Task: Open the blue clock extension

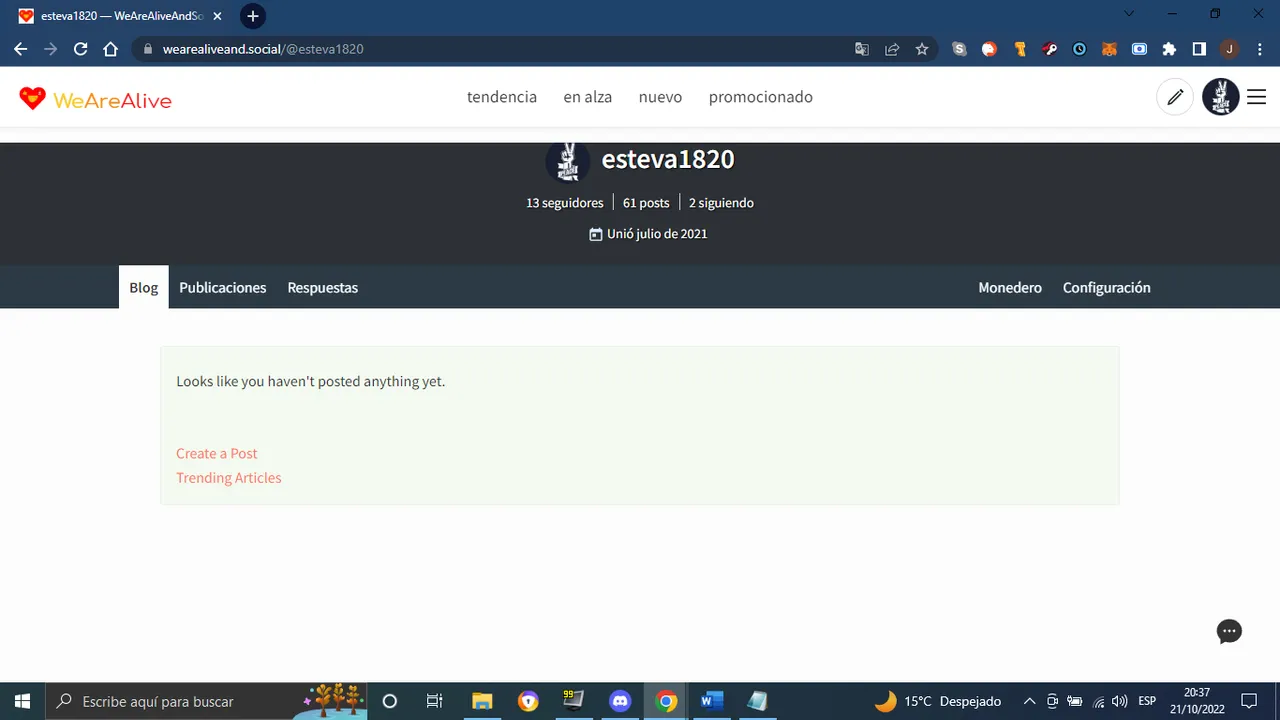Action: pyautogui.click(x=1080, y=49)
